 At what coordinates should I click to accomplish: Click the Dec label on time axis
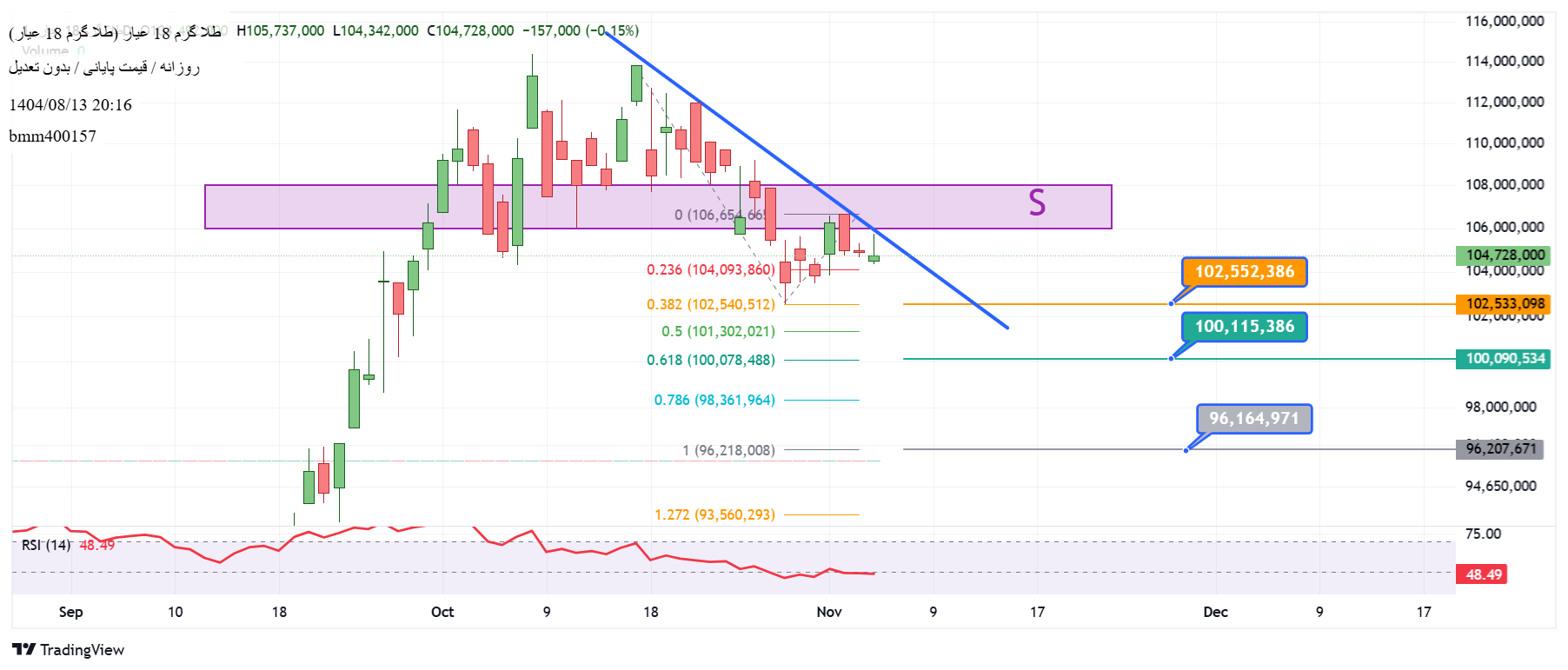(1215, 612)
